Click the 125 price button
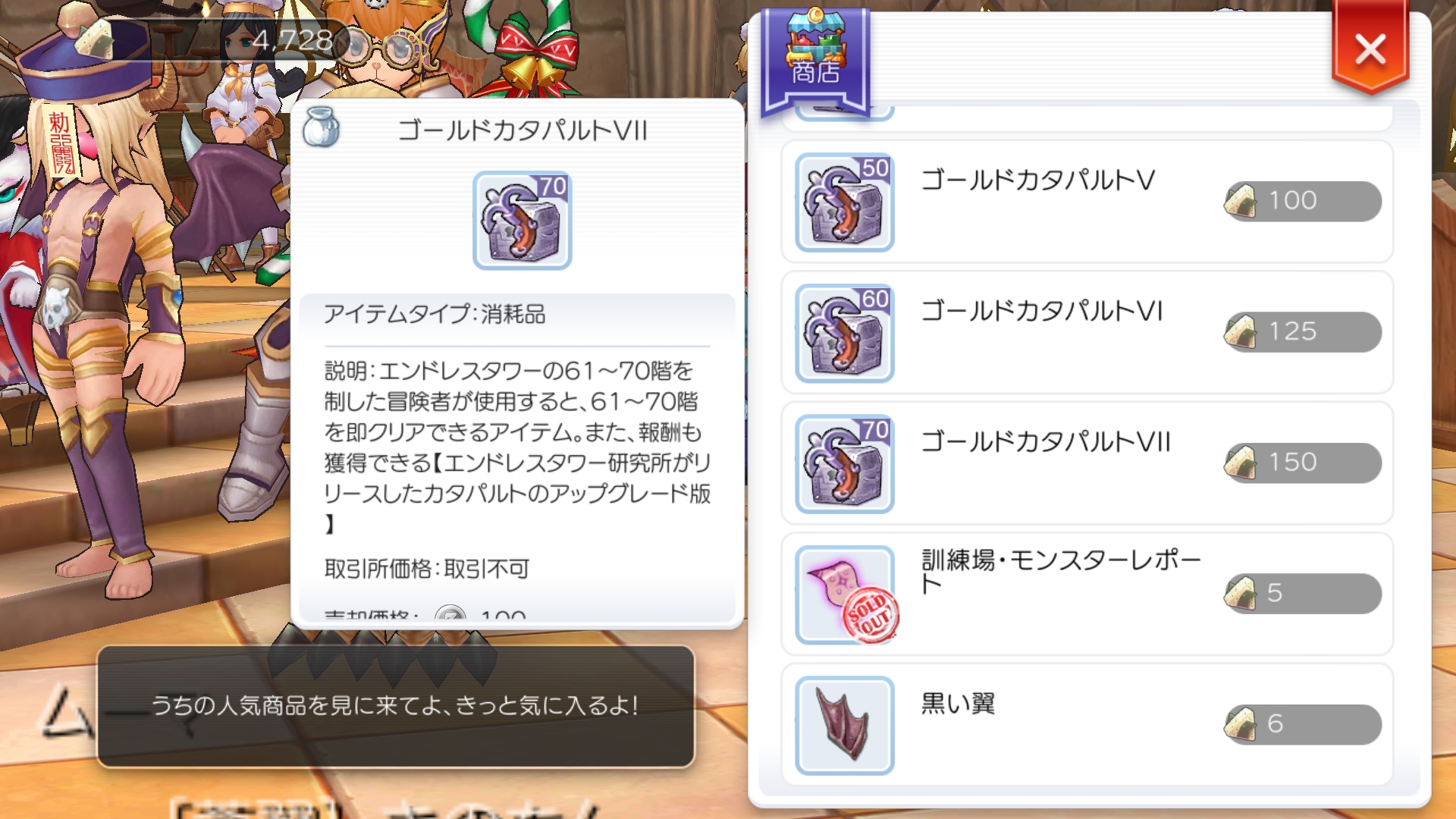 click(1303, 331)
